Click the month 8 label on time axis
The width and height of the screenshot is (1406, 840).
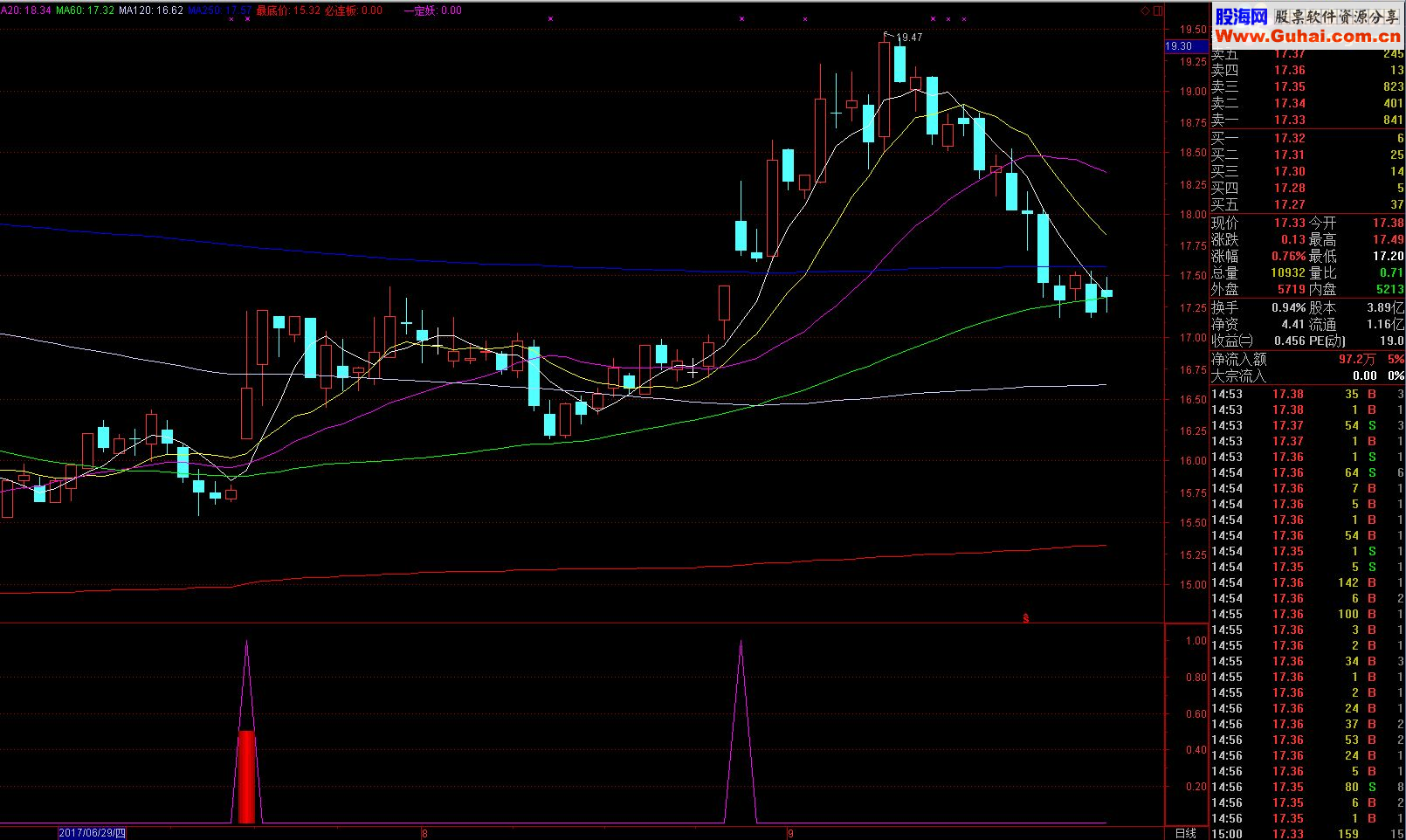pyautogui.click(x=424, y=833)
